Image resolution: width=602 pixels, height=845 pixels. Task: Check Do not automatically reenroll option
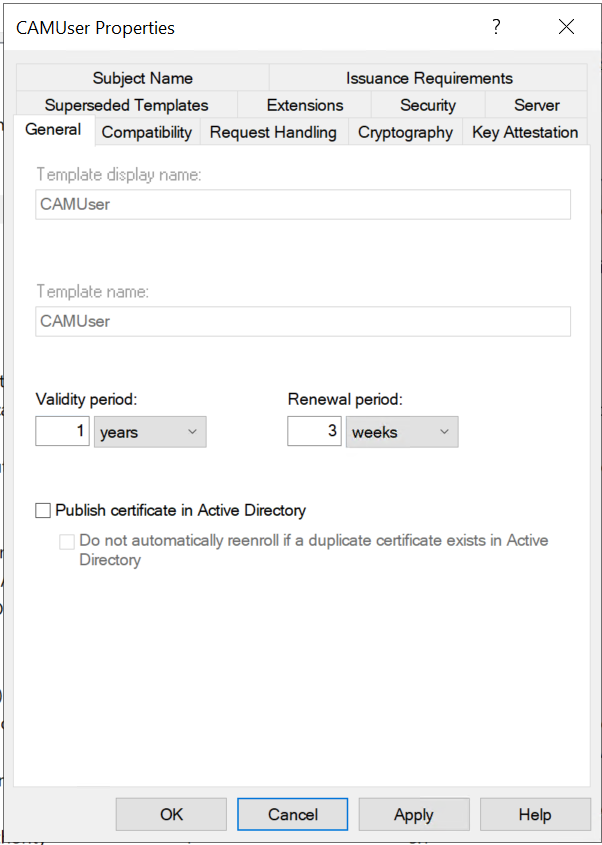point(67,541)
